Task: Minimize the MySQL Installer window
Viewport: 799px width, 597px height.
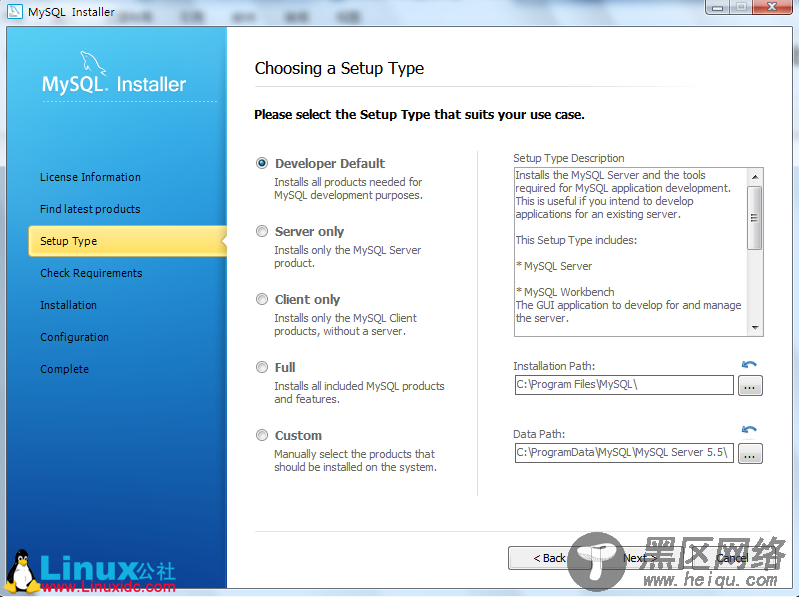Action: coord(718,7)
